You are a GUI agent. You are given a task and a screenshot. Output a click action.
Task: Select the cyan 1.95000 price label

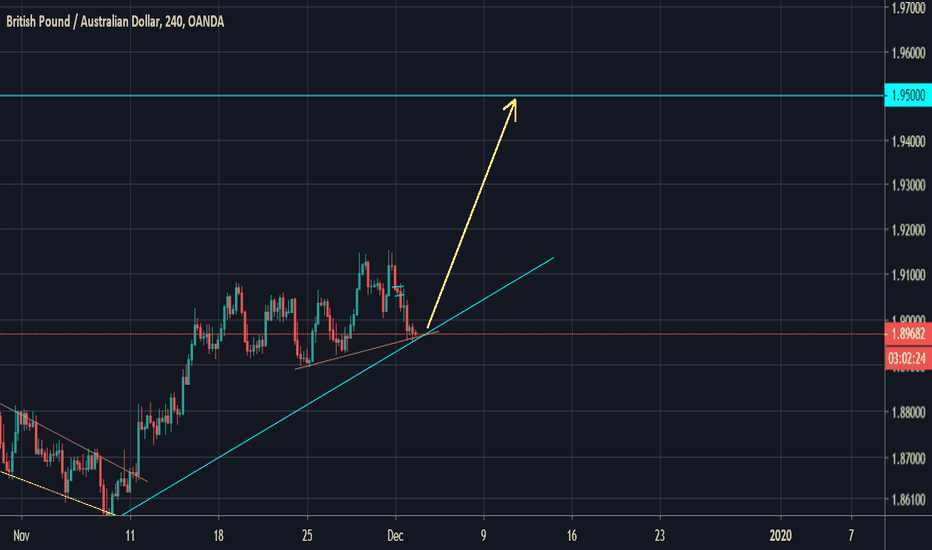(906, 96)
